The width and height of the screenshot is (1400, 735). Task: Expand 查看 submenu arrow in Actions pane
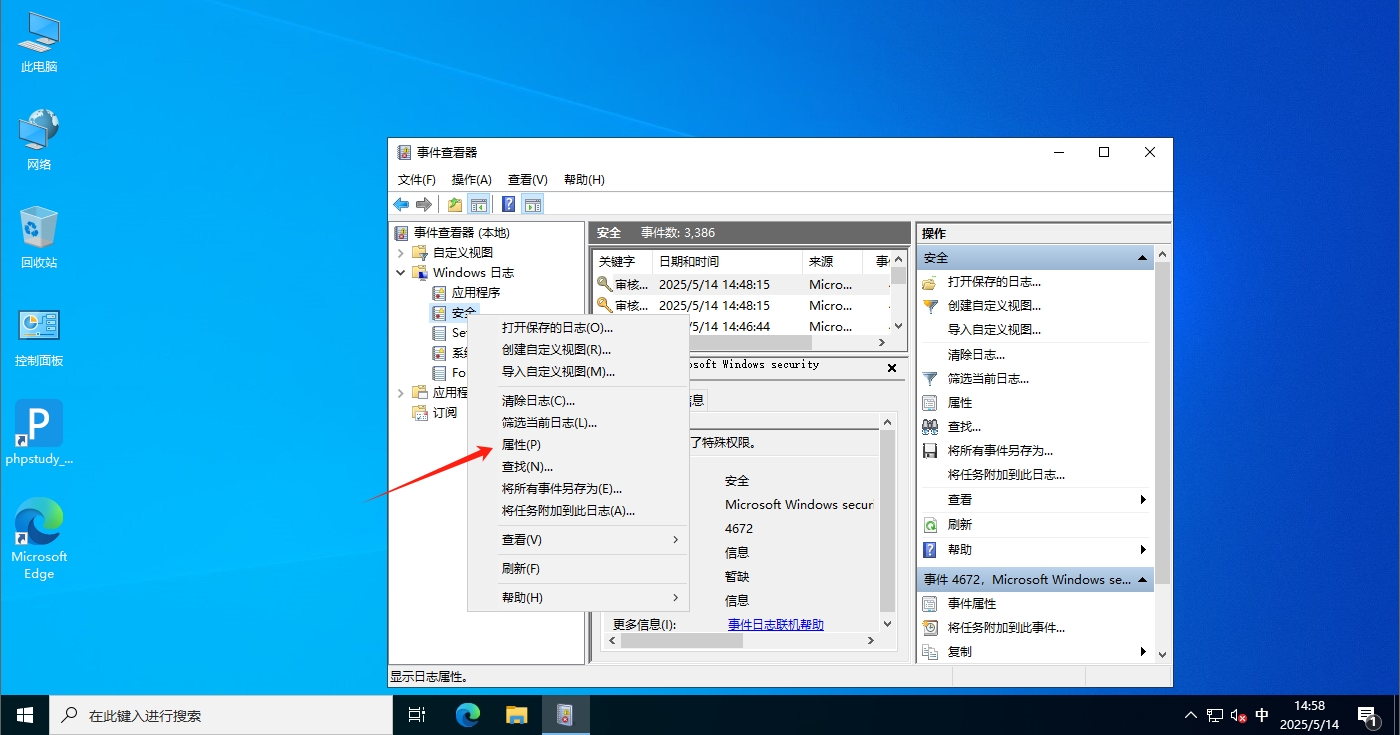[x=1143, y=500]
